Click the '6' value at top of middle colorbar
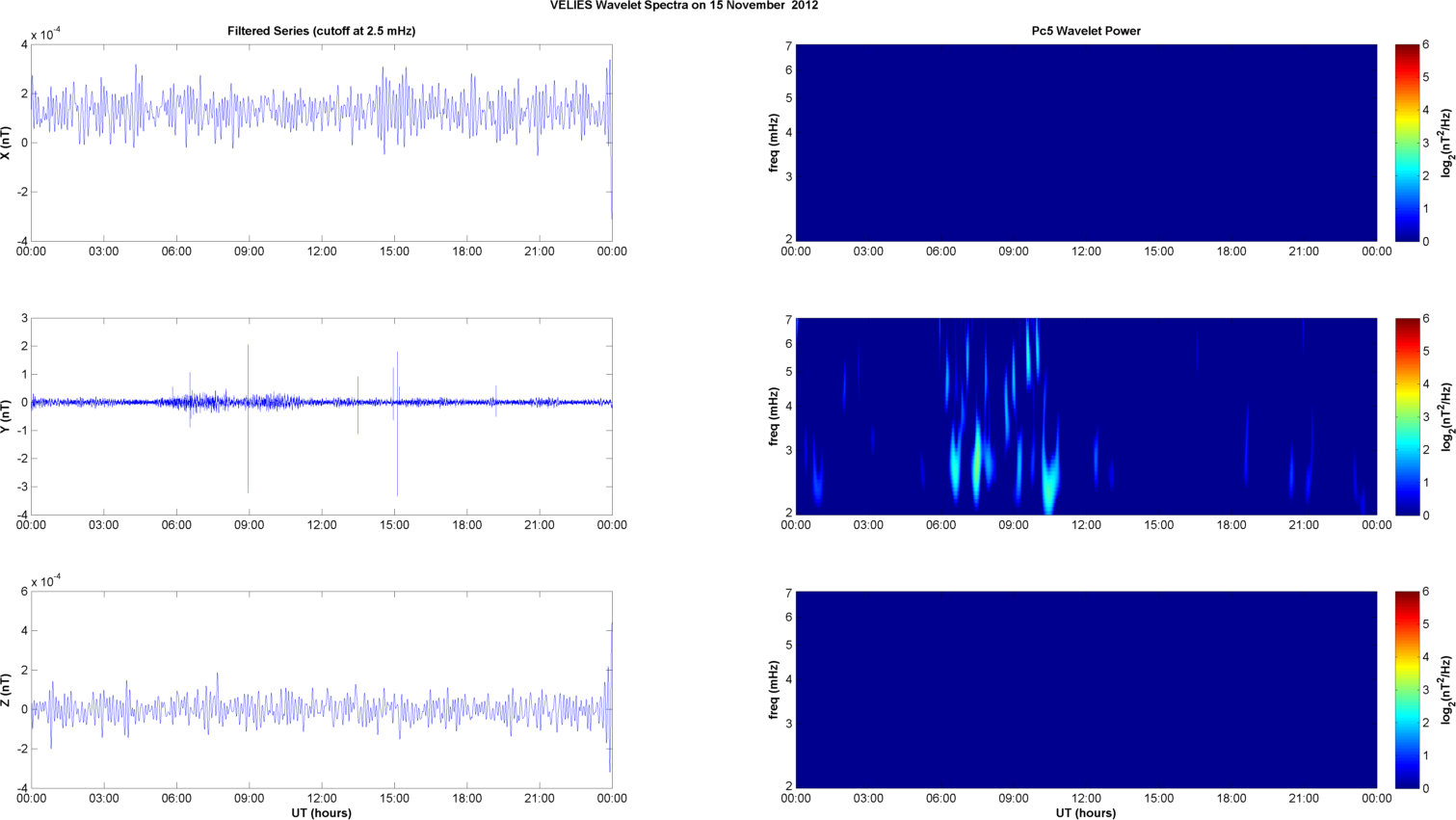This screenshot has height=820, width=1456. pos(1426,318)
